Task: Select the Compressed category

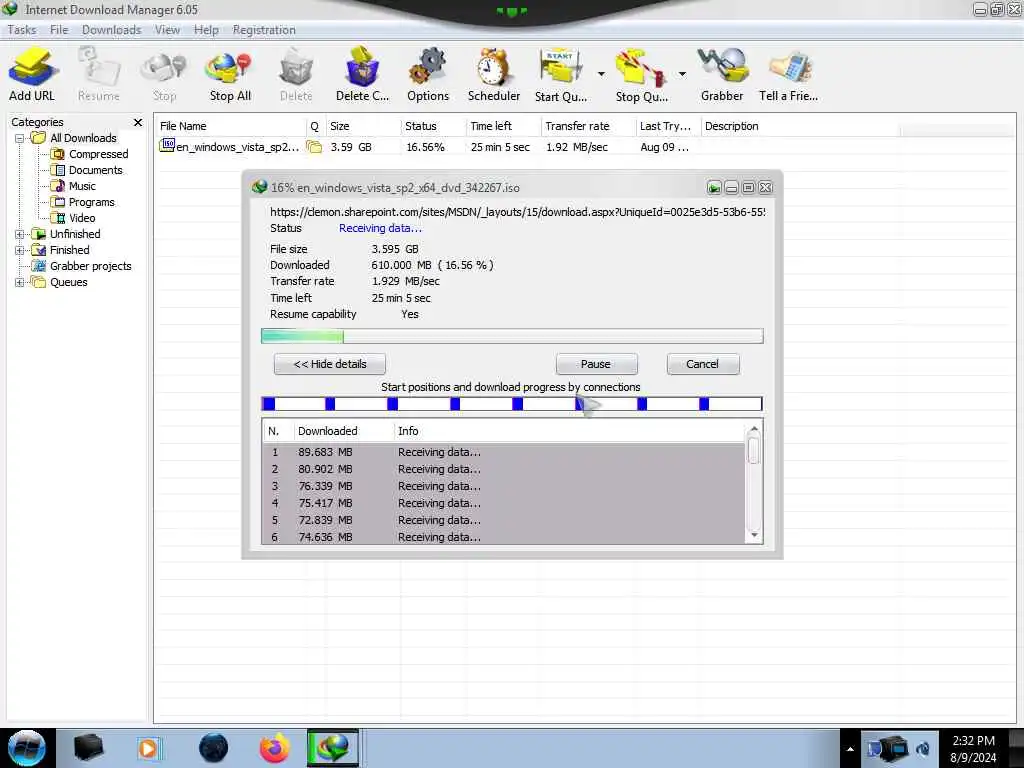Action: point(90,154)
